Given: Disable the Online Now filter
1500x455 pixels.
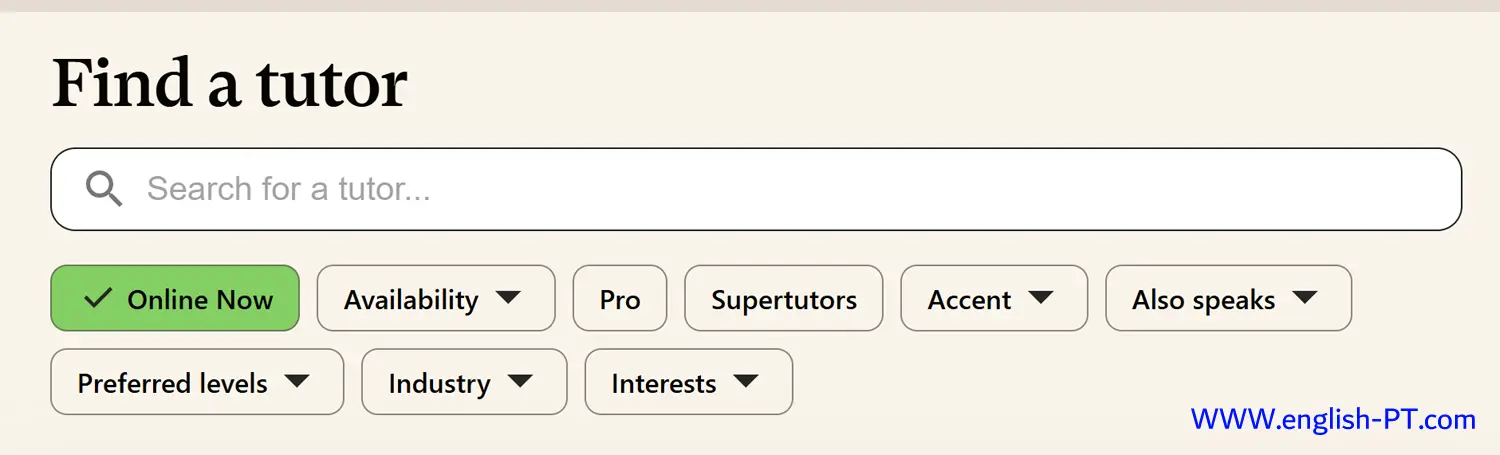Looking at the screenshot, I should (x=175, y=298).
